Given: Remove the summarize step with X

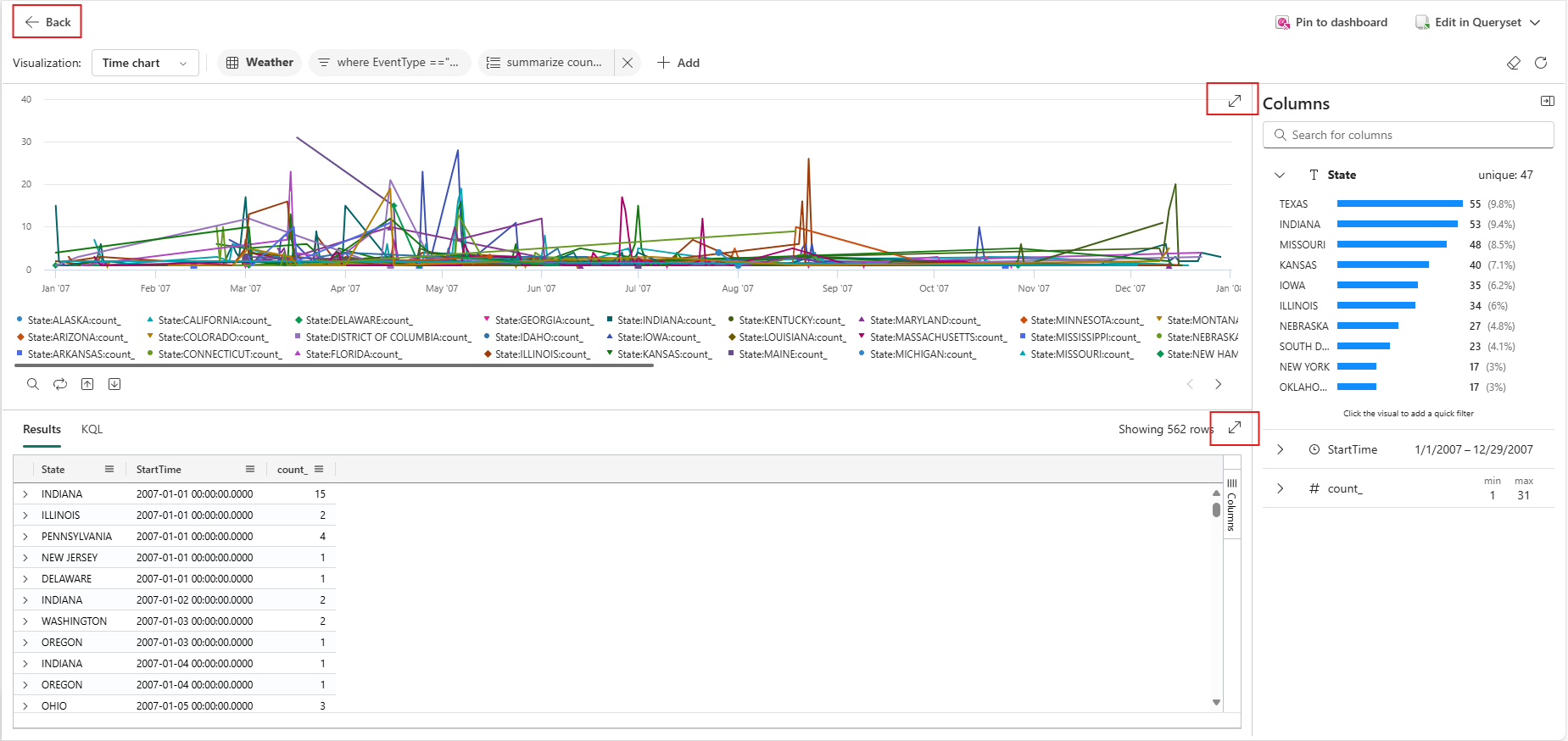Looking at the screenshot, I should [628, 63].
